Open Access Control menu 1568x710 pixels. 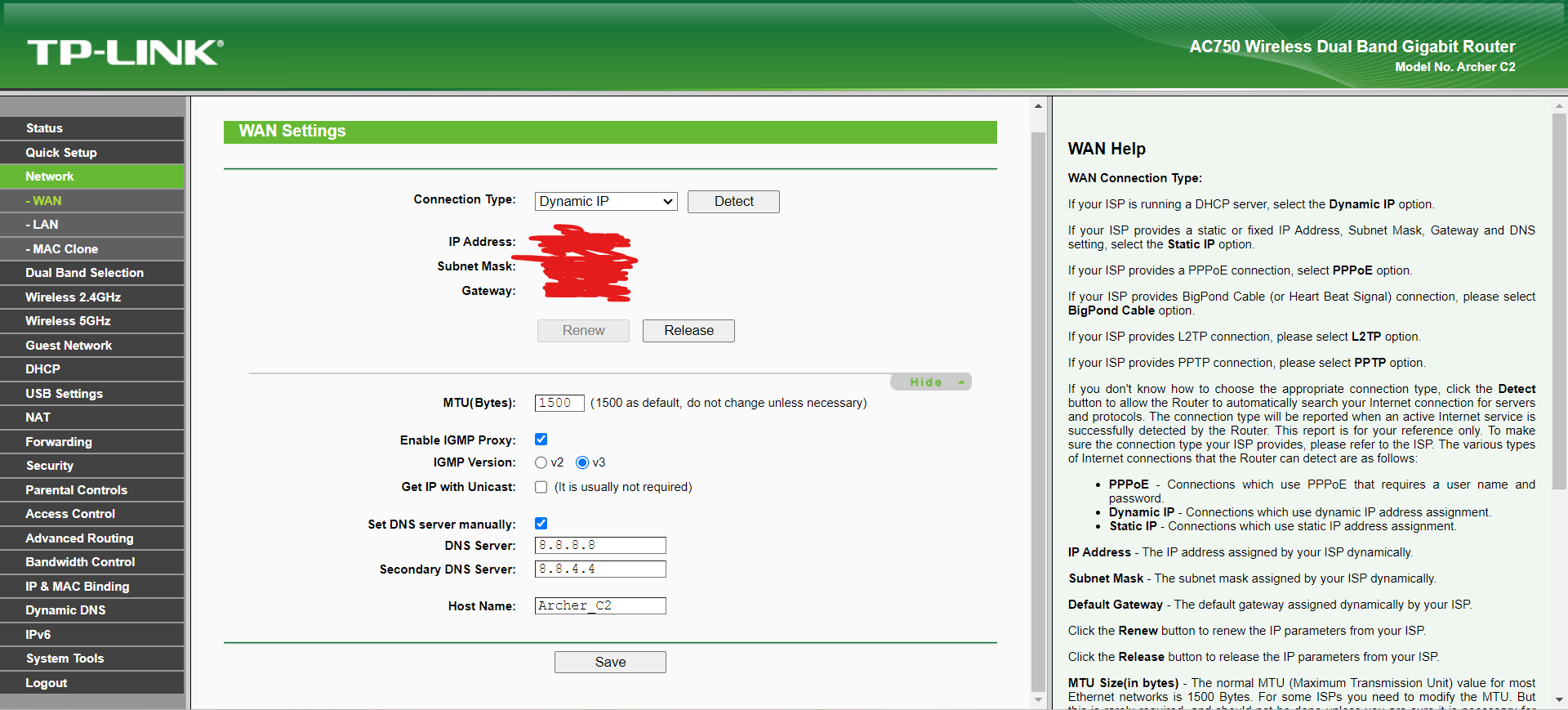coord(92,514)
